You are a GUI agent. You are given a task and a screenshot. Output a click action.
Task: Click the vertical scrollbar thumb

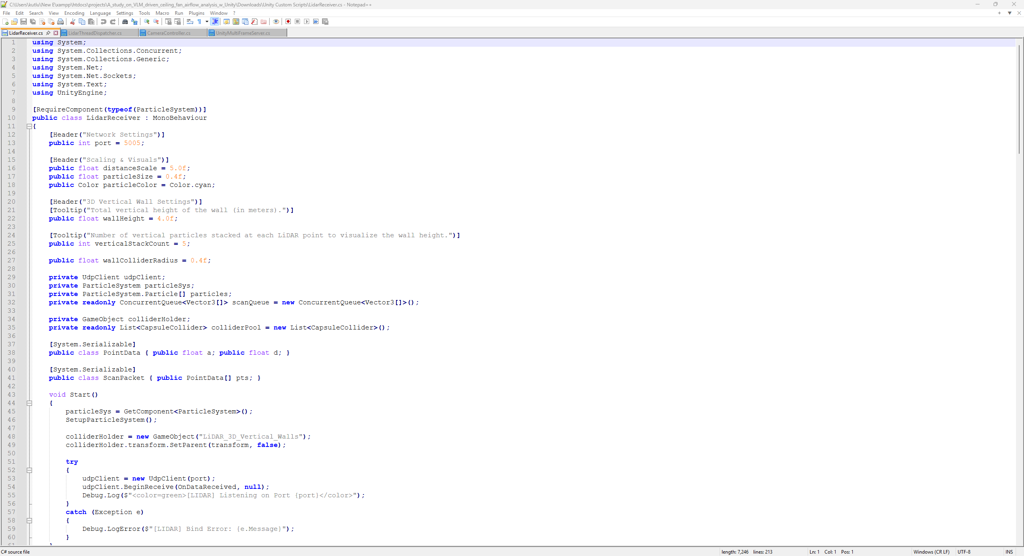(x=1020, y=98)
